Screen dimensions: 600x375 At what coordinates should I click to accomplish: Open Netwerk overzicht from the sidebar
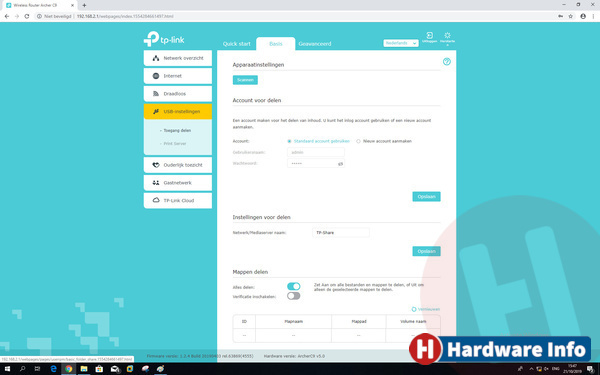point(178,58)
